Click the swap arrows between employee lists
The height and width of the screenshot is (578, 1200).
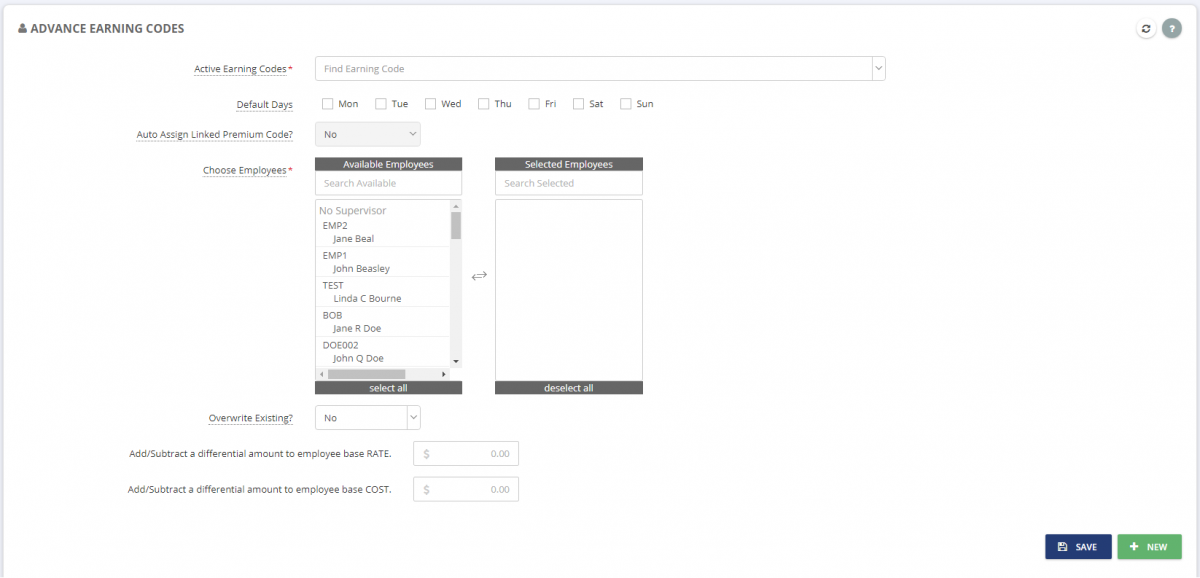[479, 275]
